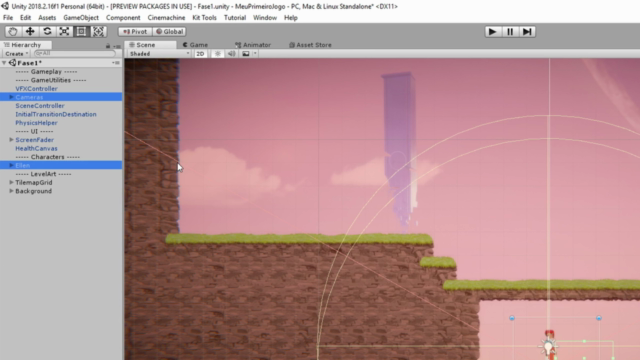Select the Scale tool
This screenshot has height=360, width=640.
pyautogui.click(x=64, y=31)
